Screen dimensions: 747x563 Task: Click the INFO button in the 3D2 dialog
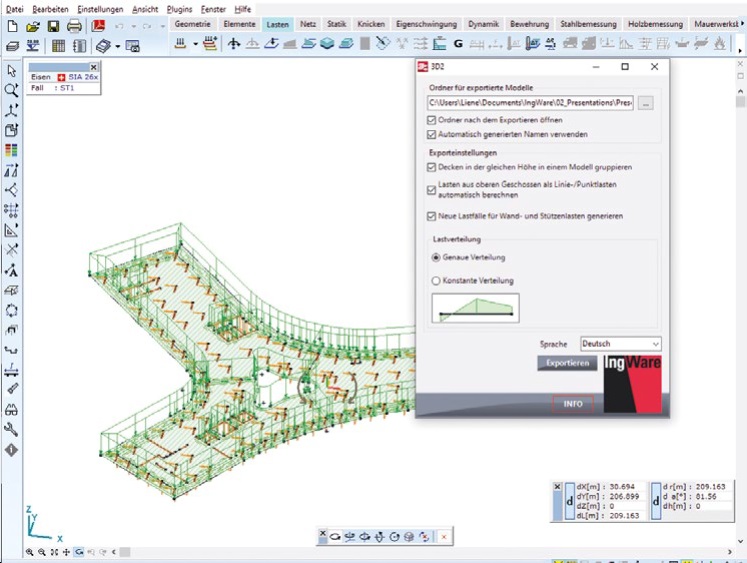[x=573, y=404]
